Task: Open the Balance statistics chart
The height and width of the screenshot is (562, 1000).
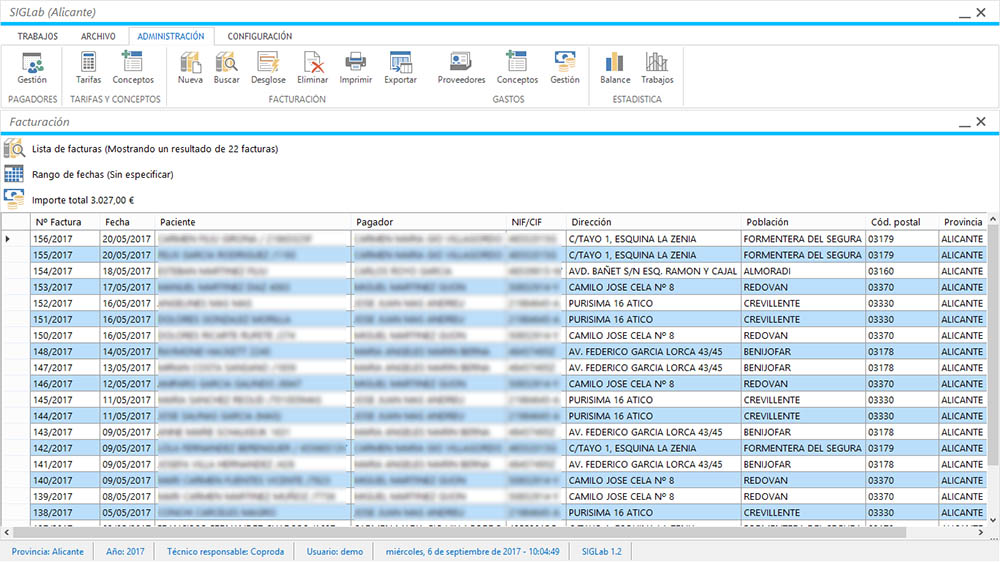Action: pos(615,68)
